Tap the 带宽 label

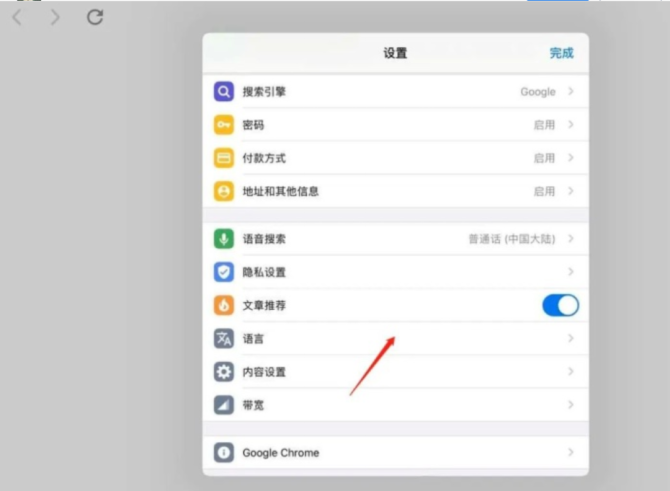tap(253, 406)
